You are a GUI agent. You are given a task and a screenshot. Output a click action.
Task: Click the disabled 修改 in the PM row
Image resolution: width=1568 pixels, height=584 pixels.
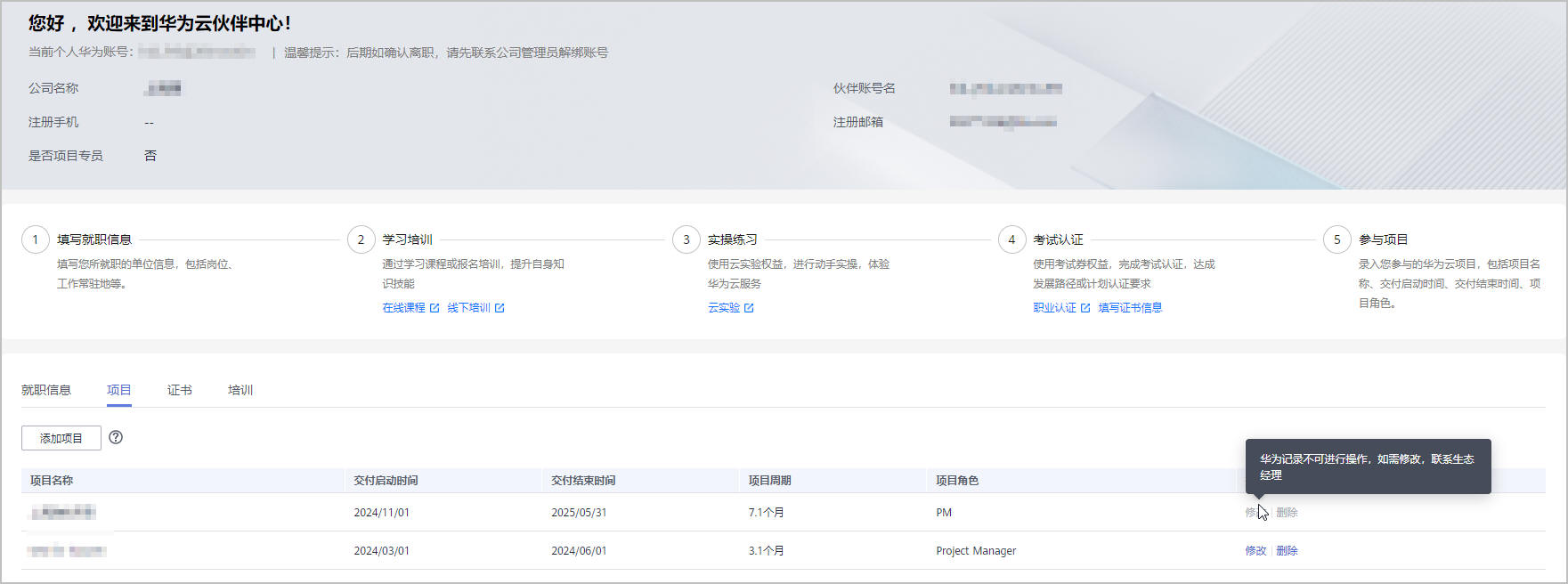click(1255, 513)
